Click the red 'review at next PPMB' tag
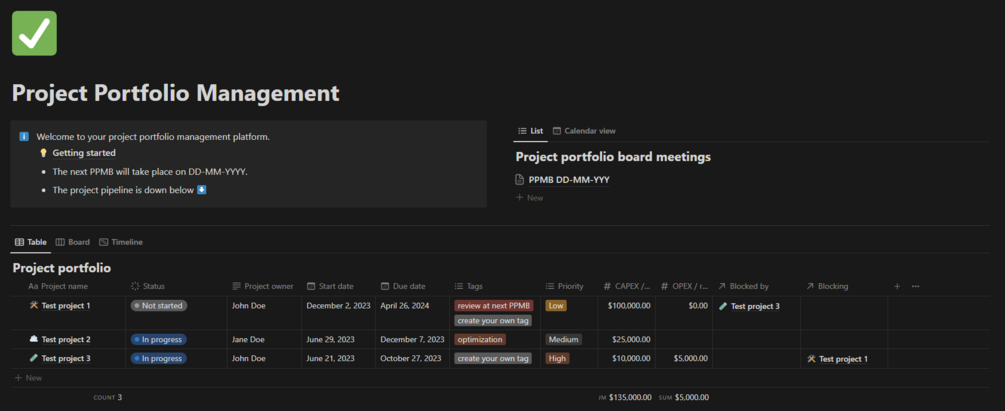 coord(493,306)
